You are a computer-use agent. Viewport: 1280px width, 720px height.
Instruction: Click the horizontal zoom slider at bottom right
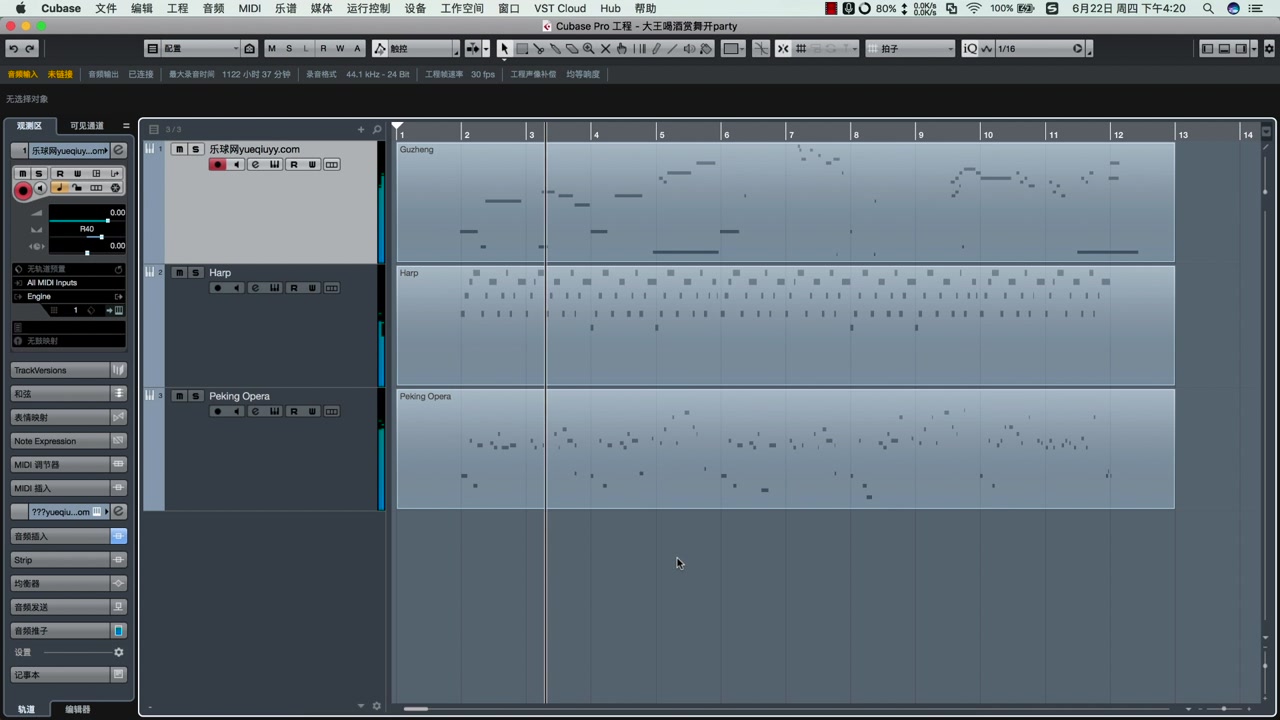tap(1223, 709)
